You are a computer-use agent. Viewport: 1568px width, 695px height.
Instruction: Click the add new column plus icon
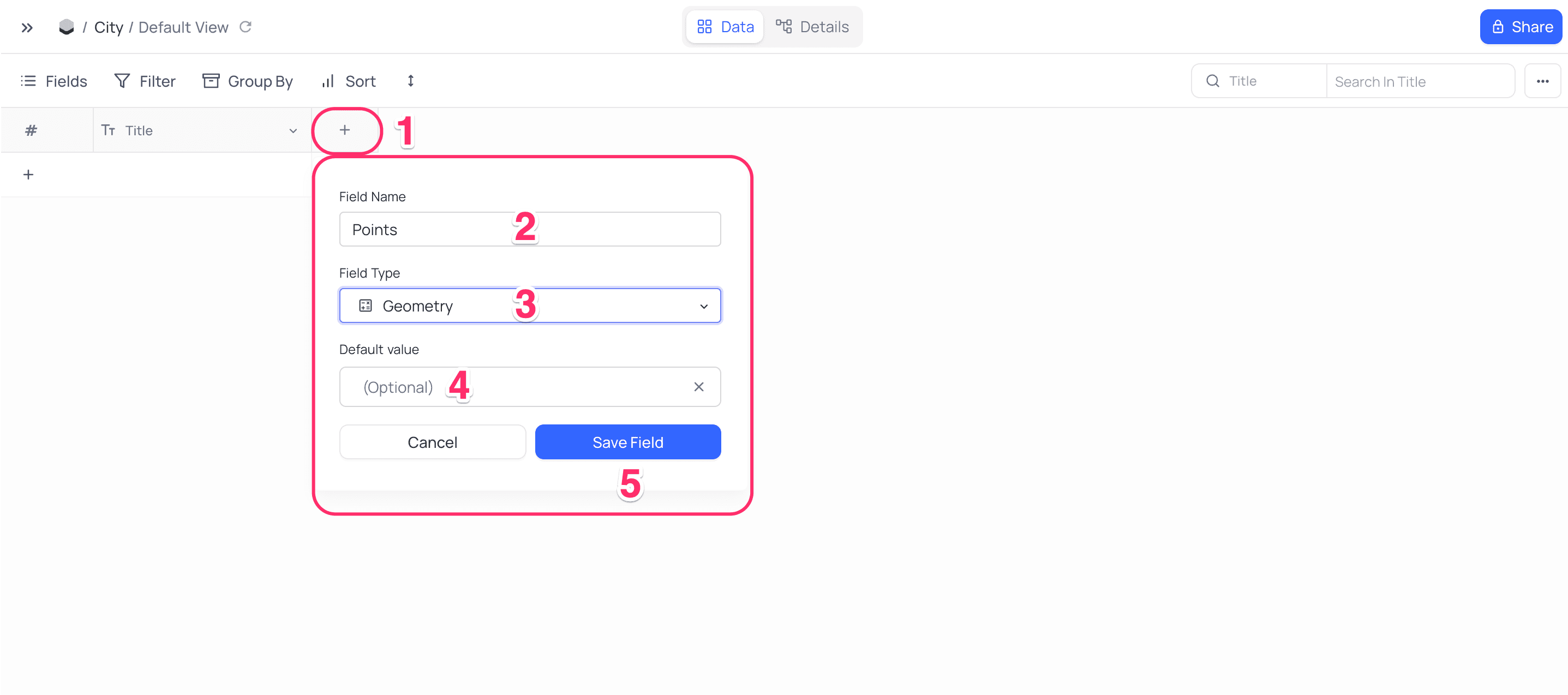(x=344, y=130)
